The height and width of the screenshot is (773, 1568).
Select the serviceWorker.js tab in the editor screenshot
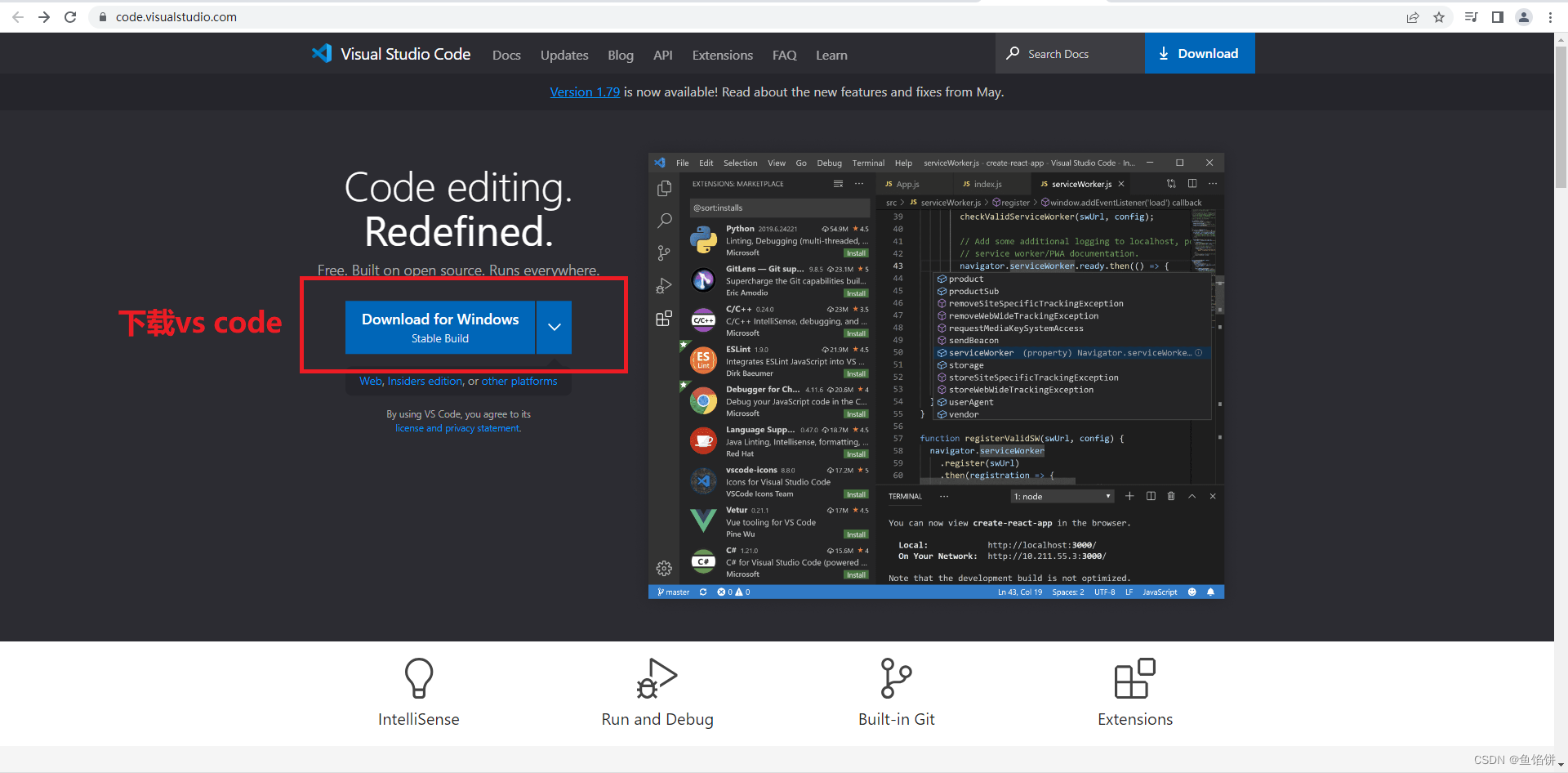(1081, 184)
